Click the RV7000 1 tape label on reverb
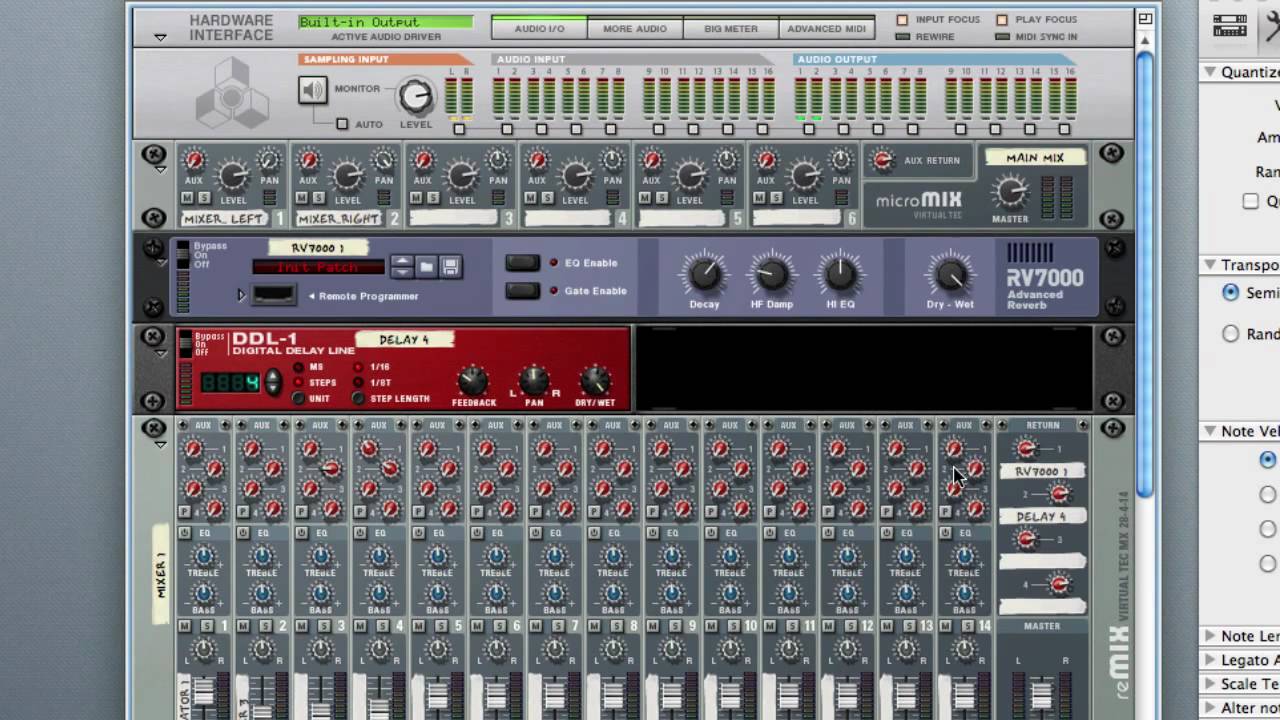The width and height of the screenshot is (1280, 720). 318,248
